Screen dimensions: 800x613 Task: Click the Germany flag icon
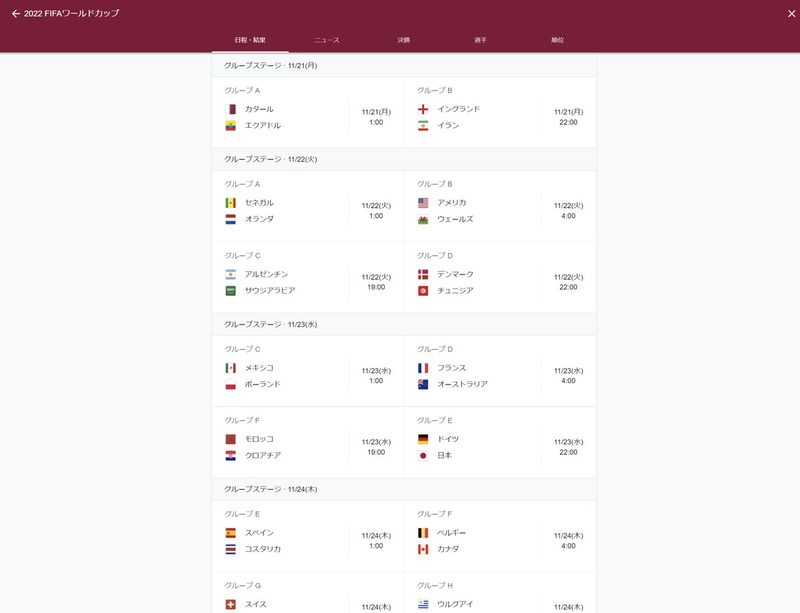[x=423, y=439]
